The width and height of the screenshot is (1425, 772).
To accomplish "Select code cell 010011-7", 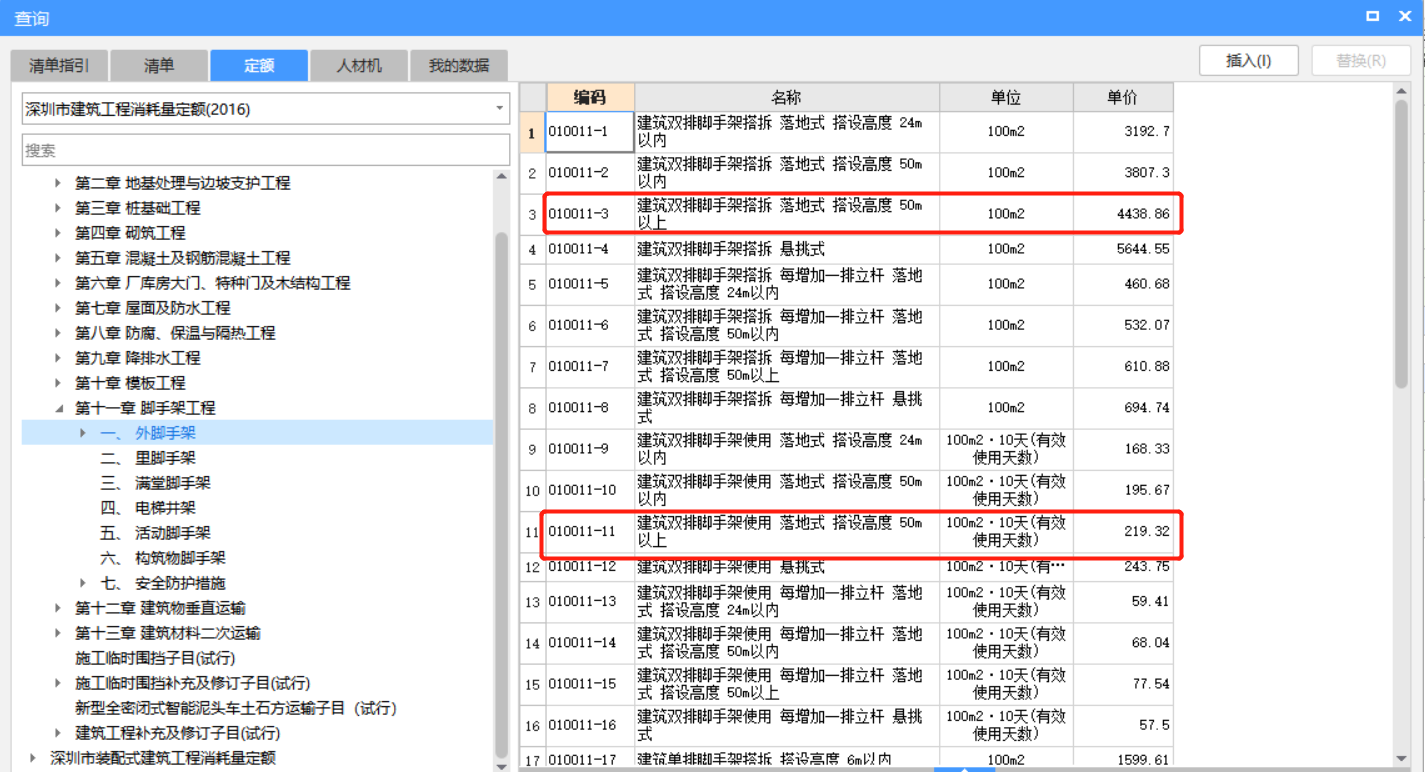I will pos(590,366).
